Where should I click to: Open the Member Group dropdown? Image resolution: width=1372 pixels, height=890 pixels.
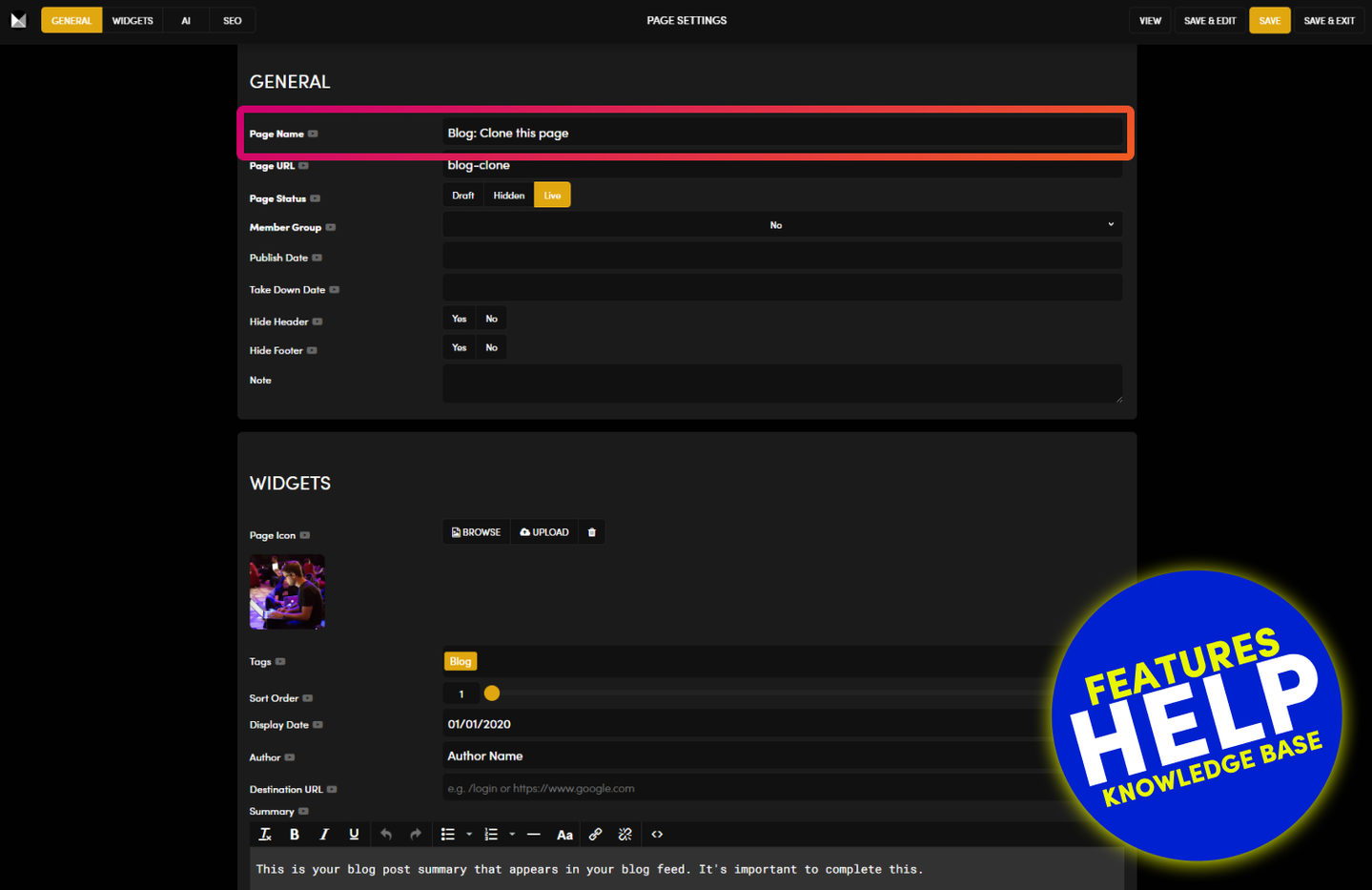point(782,225)
